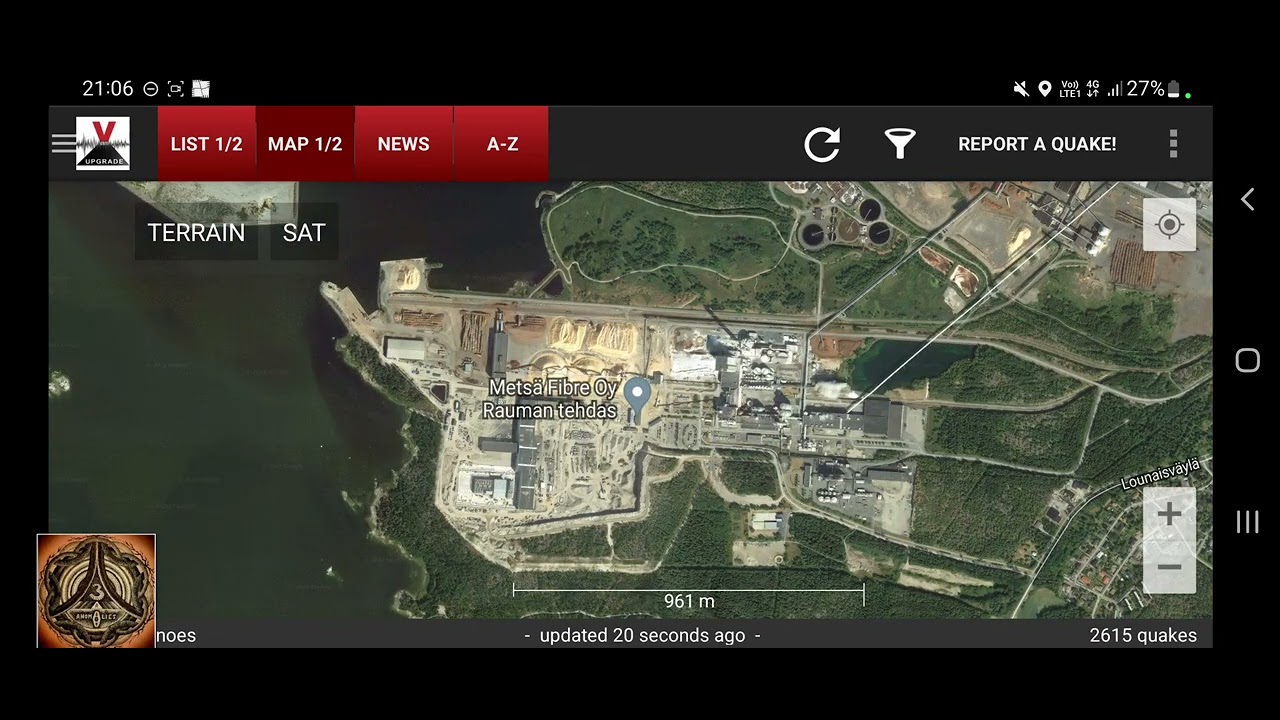Viewport: 1280px width, 720px height.
Task: Tap the 2615 quakes counter
Action: (1143, 635)
